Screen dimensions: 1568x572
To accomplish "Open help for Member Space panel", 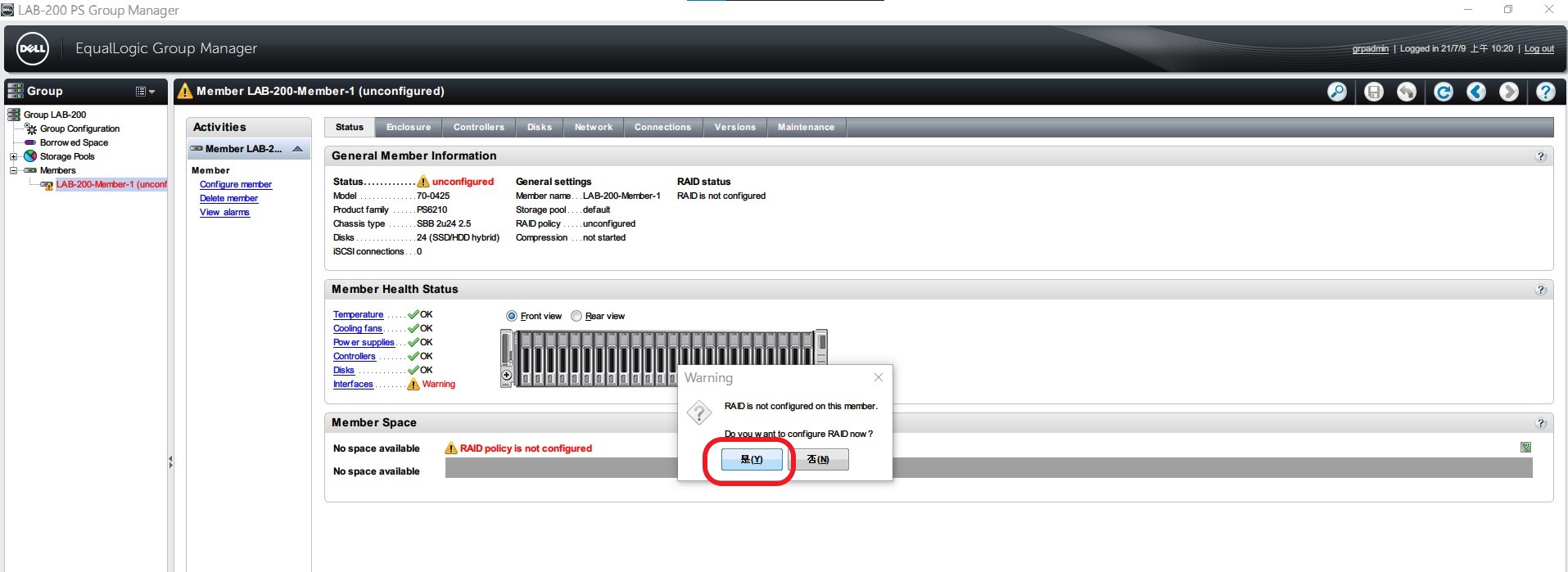I will pyautogui.click(x=1541, y=423).
